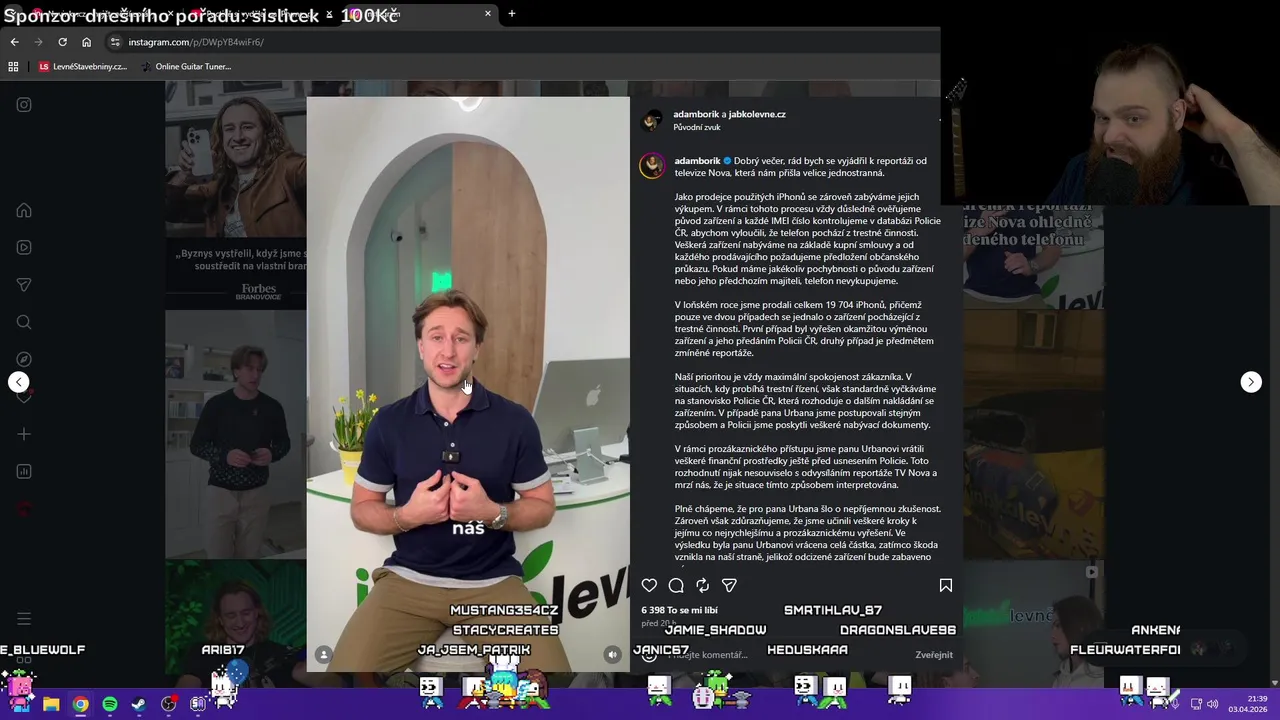Click the comment input field
The image size is (1280, 720).
point(785,655)
